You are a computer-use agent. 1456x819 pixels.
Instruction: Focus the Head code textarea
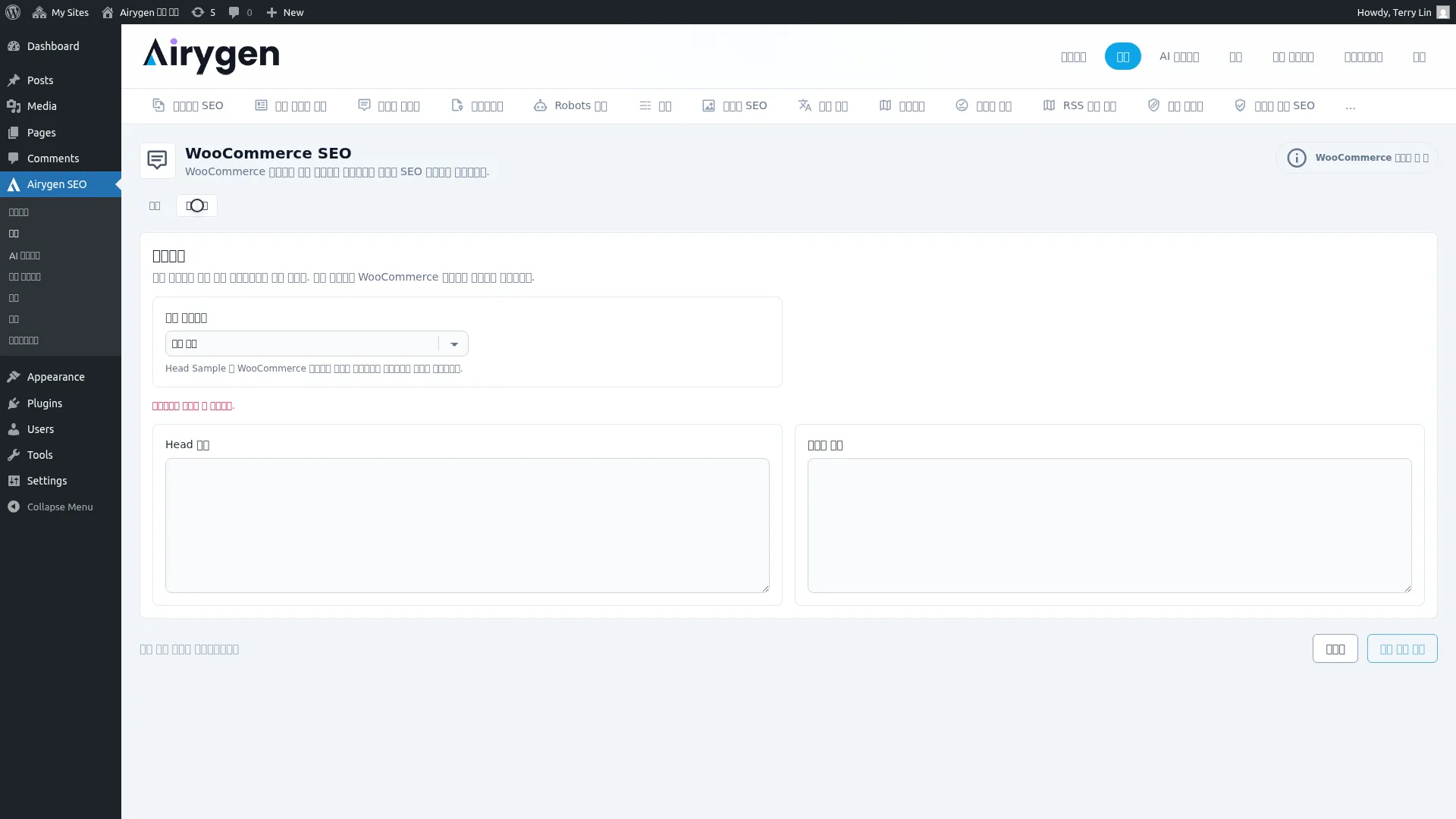click(467, 526)
